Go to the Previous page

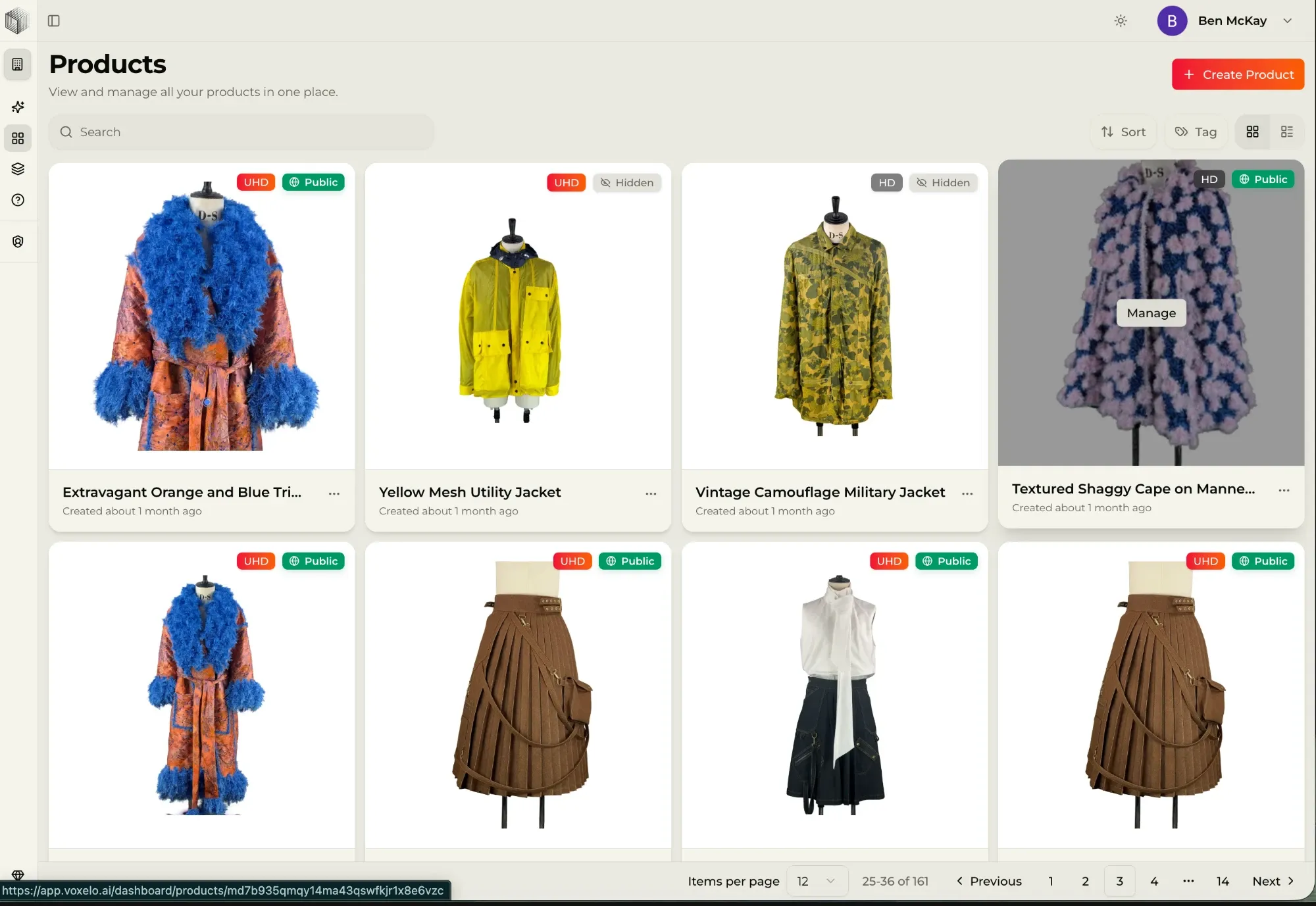tap(989, 881)
